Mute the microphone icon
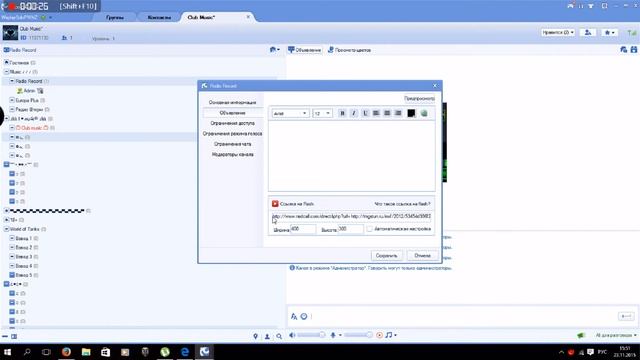640x360 pixels. click(333, 335)
